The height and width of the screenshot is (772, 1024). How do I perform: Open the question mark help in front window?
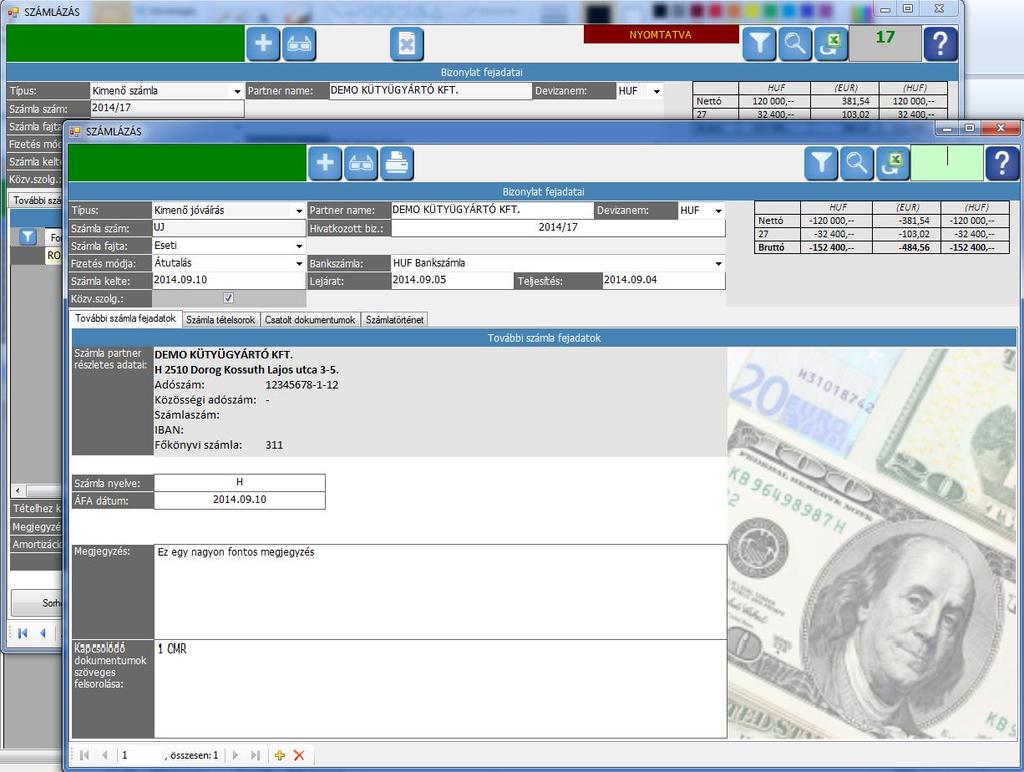(x=1002, y=163)
